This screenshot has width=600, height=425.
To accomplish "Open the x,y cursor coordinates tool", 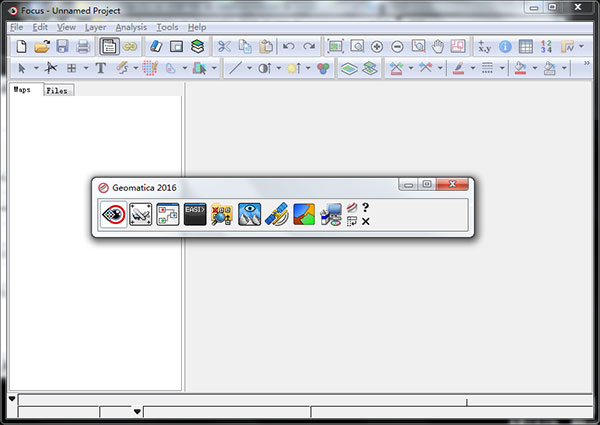I will click(484, 47).
